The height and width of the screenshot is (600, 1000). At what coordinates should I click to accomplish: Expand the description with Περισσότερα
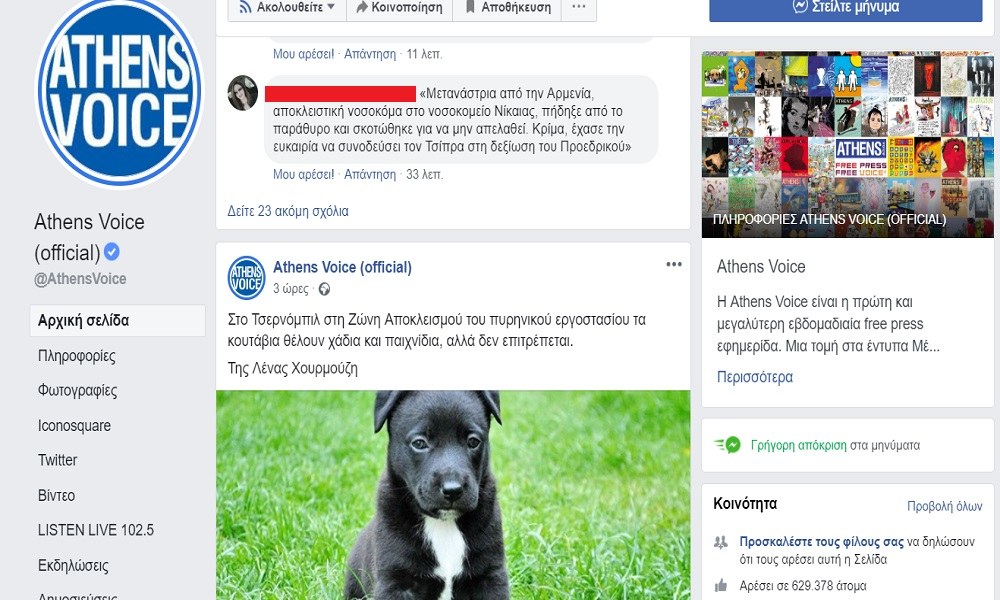pyautogui.click(x=754, y=377)
